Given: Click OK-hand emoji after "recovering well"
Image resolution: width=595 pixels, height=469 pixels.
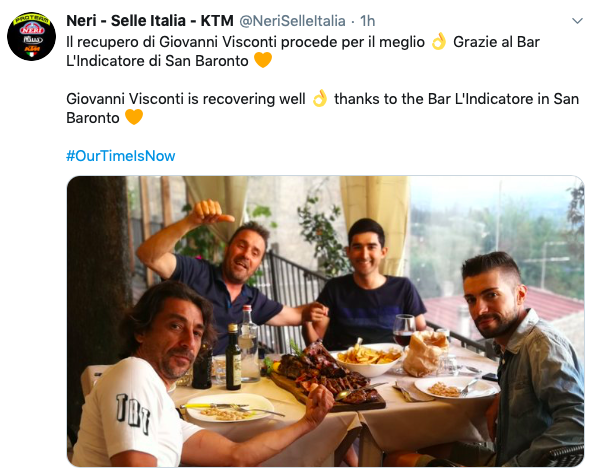Looking at the screenshot, I should click(x=320, y=98).
